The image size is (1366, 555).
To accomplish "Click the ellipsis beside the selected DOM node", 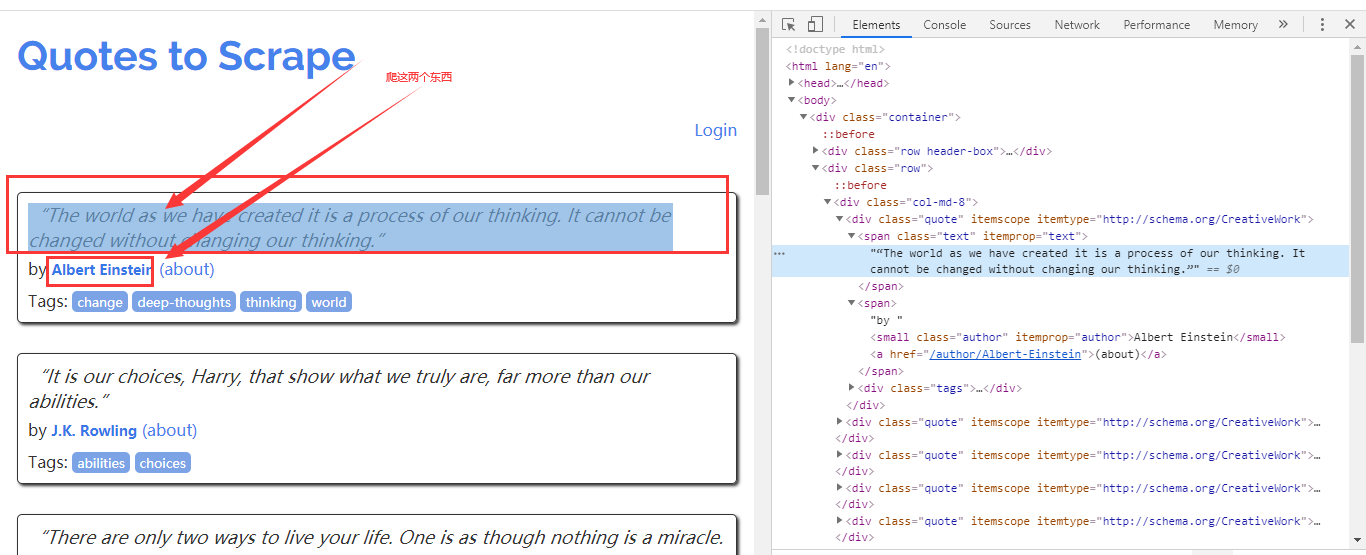I will 780,254.
